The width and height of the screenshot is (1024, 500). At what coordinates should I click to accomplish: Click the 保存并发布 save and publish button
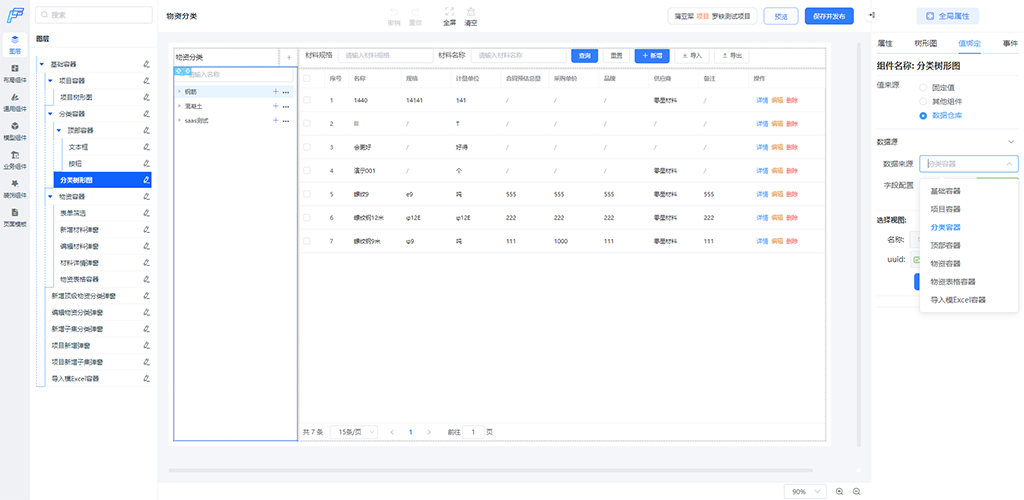[x=829, y=16]
